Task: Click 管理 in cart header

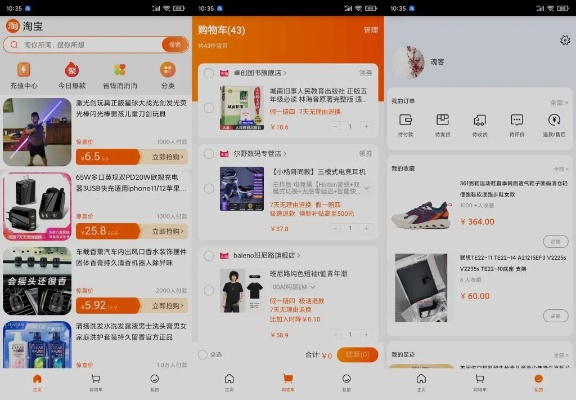Action: pos(371,30)
